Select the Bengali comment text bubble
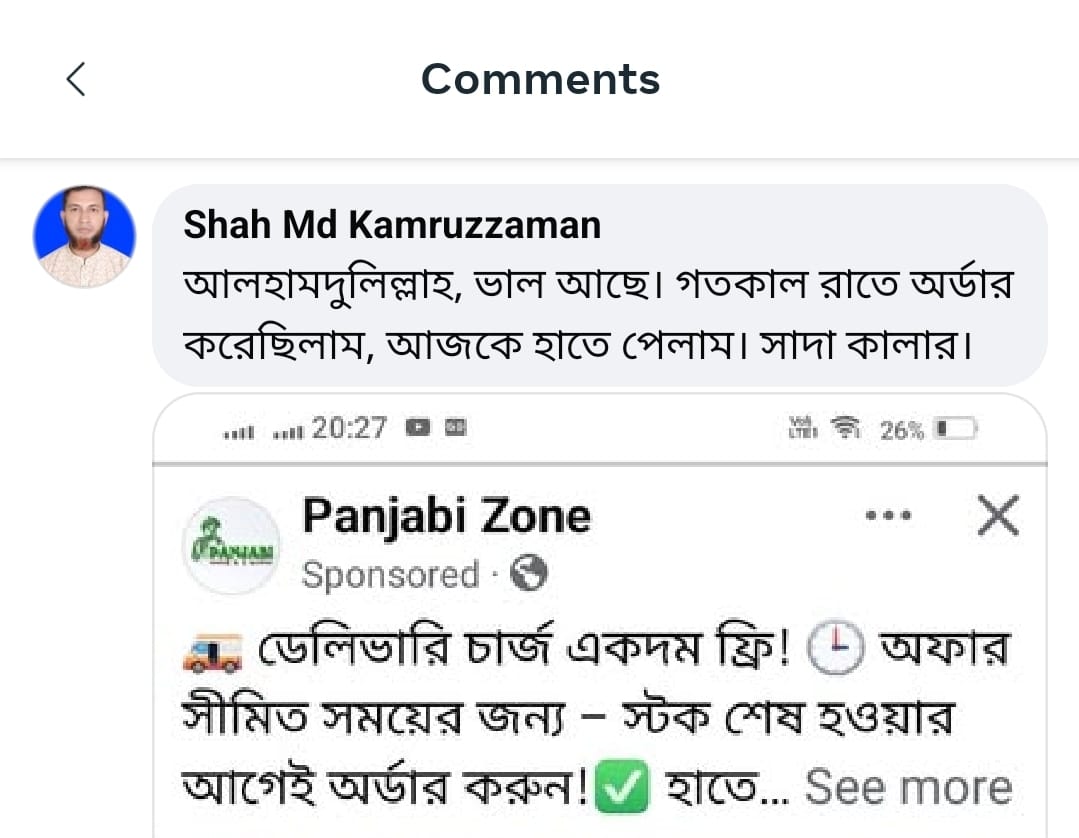The height and width of the screenshot is (838, 1079). pyautogui.click(x=598, y=315)
